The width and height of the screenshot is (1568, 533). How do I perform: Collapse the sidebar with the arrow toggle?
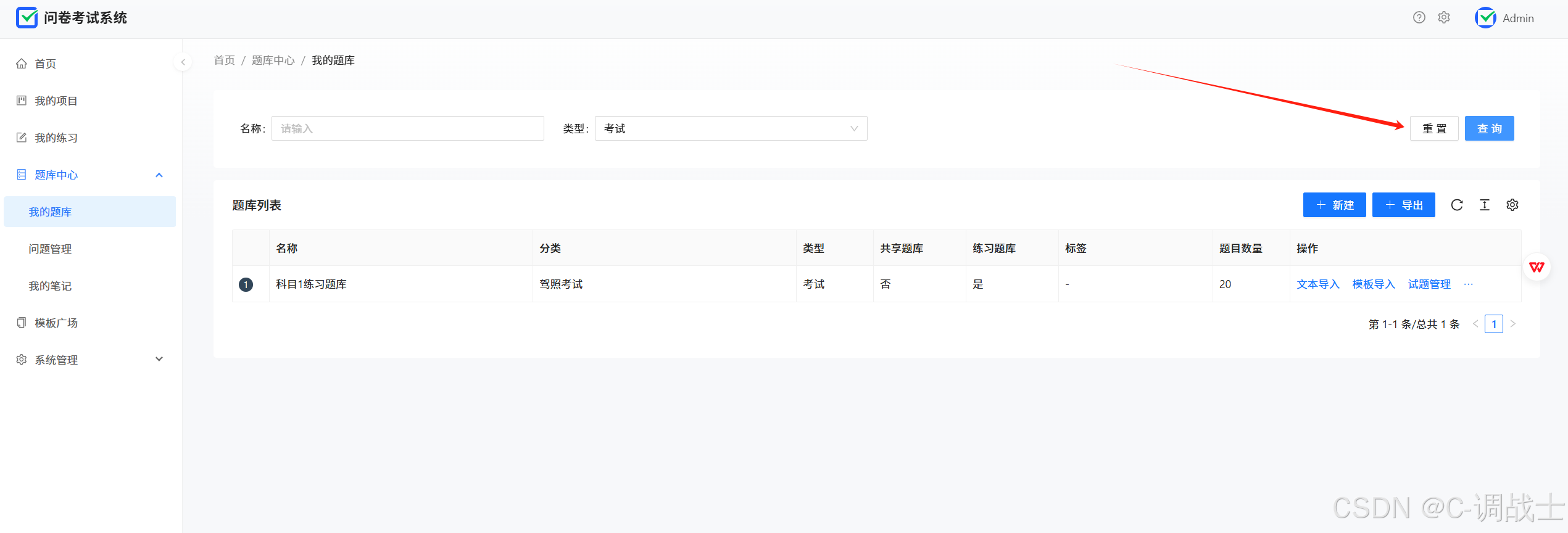[183, 62]
